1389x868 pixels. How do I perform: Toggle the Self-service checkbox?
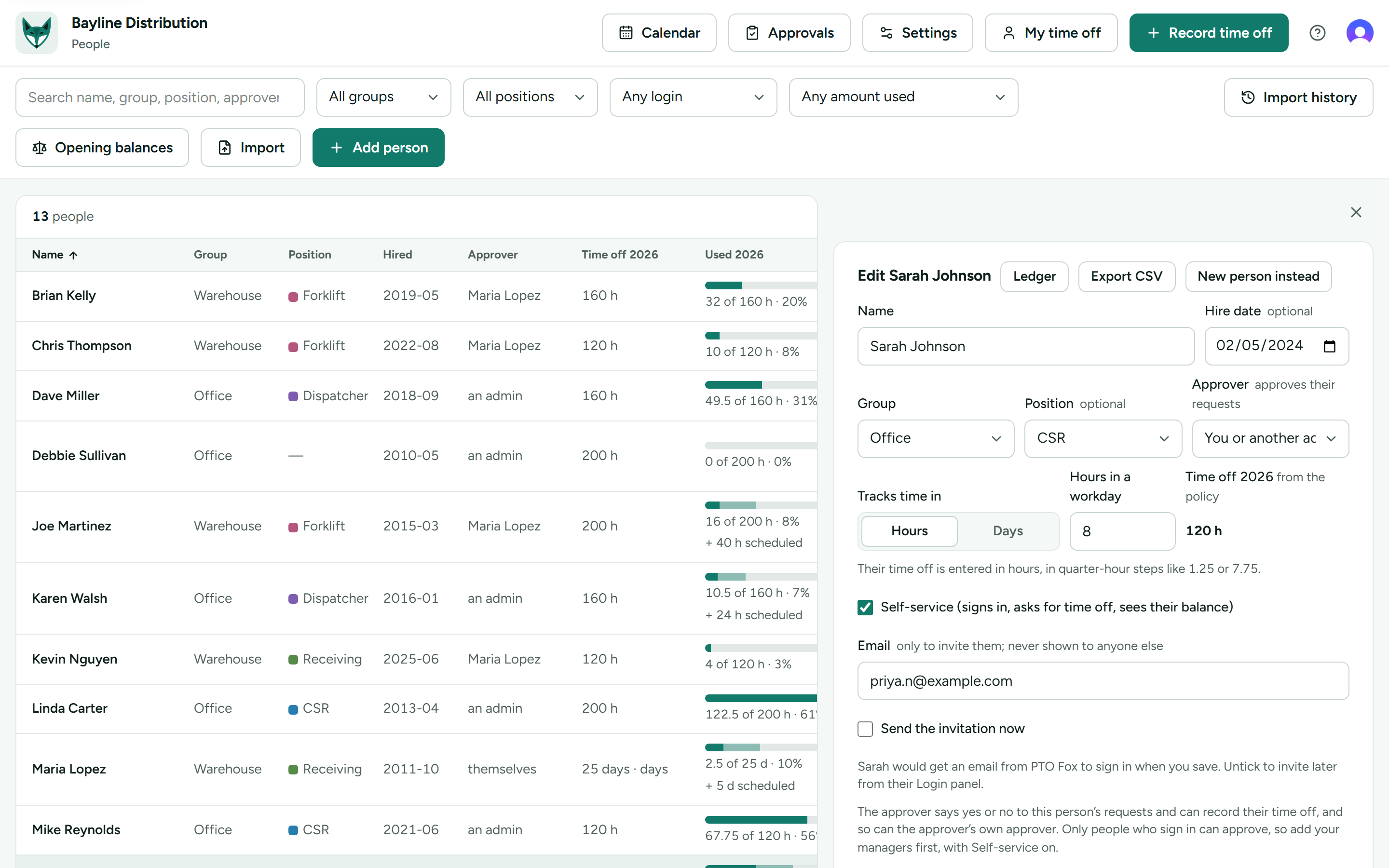click(x=865, y=608)
